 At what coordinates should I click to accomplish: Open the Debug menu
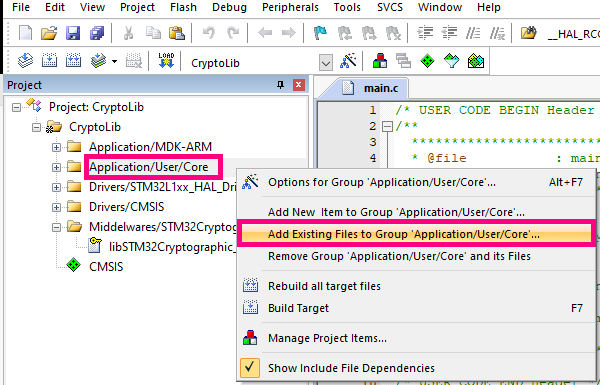229,7
